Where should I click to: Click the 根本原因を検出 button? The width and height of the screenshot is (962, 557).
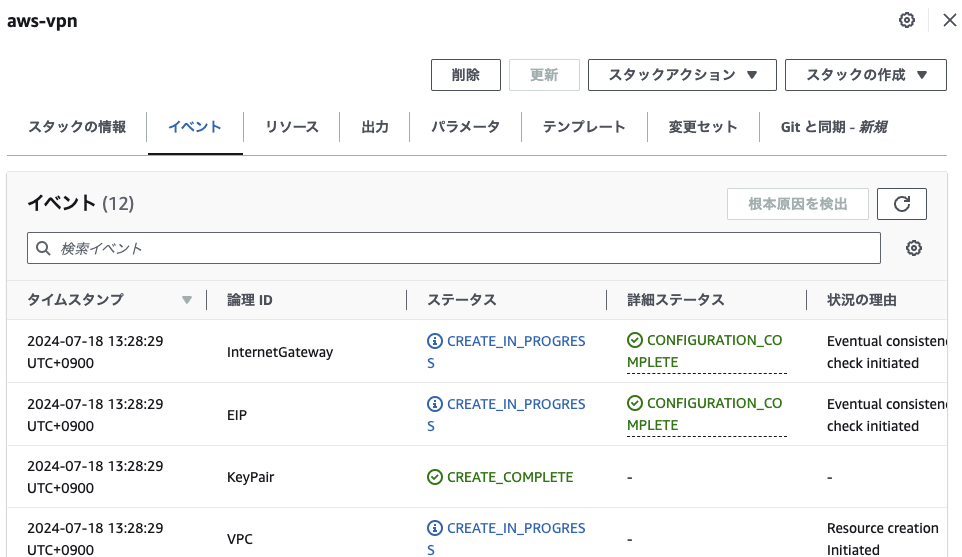click(x=798, y=204)
